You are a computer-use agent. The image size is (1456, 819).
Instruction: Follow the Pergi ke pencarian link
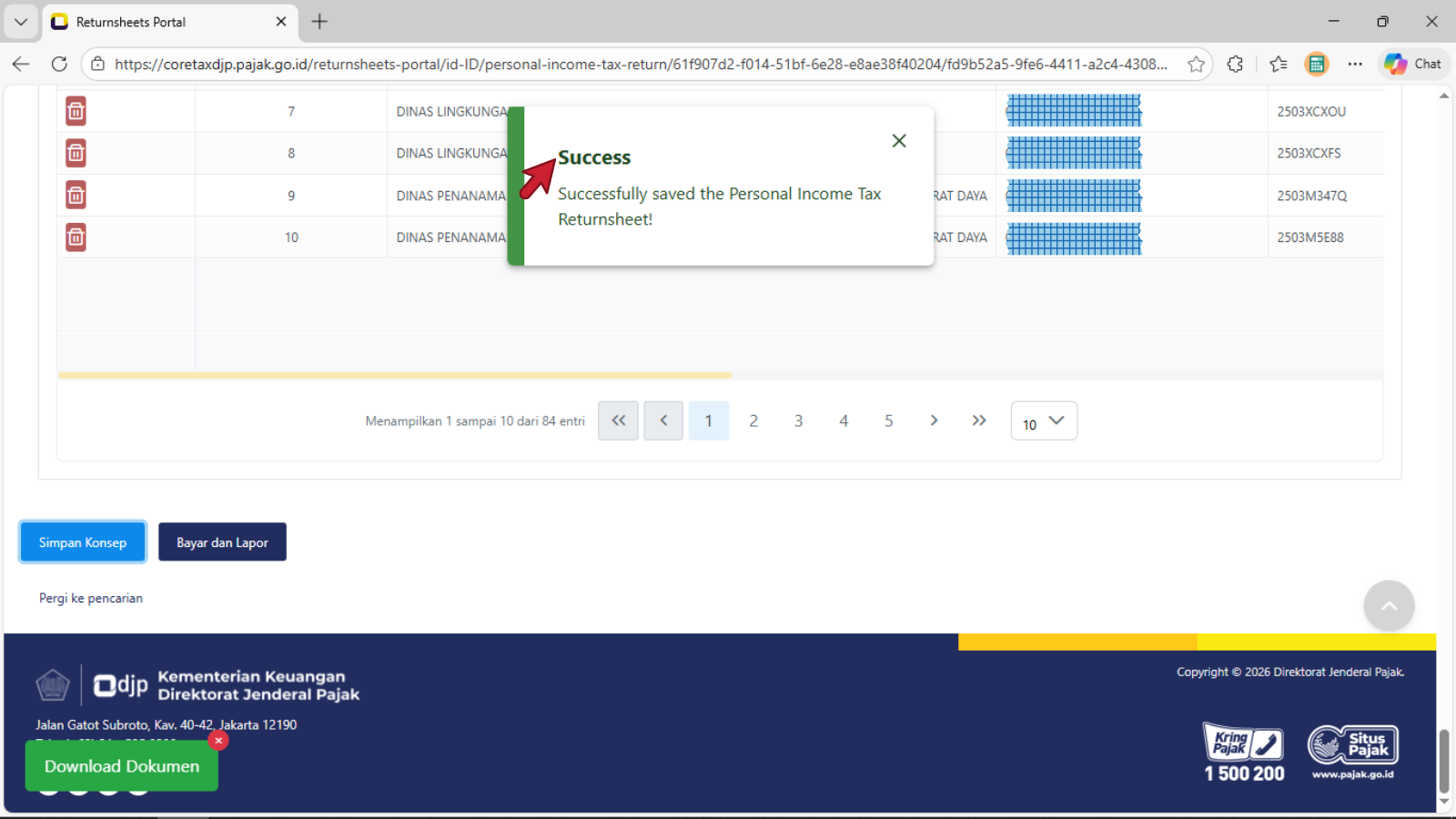[91, 598]
